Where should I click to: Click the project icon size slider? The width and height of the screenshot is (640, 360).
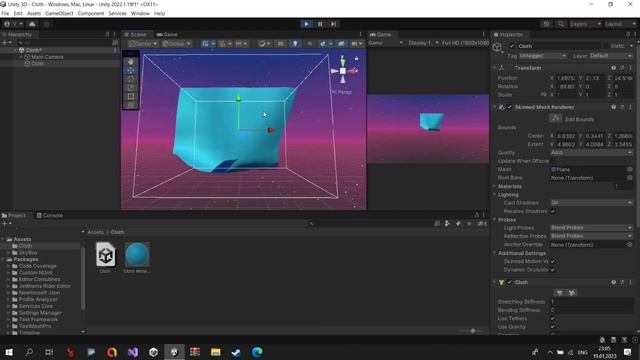473,331
